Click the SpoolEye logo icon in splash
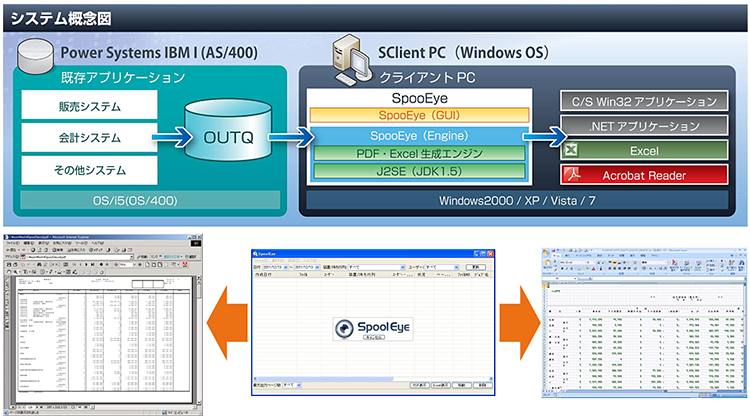The height and width of the screenshot is (420, 750). tap(344, 328)
